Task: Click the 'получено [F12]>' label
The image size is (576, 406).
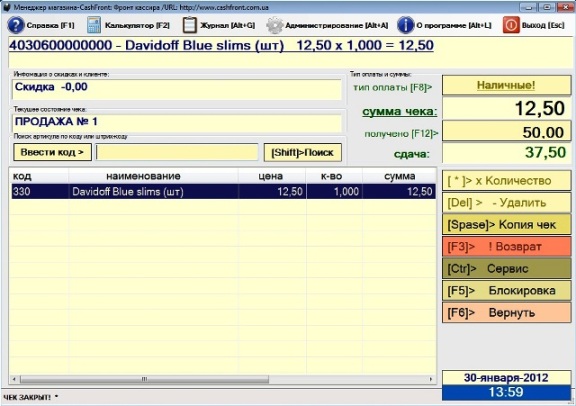Action: pos(401,134)
